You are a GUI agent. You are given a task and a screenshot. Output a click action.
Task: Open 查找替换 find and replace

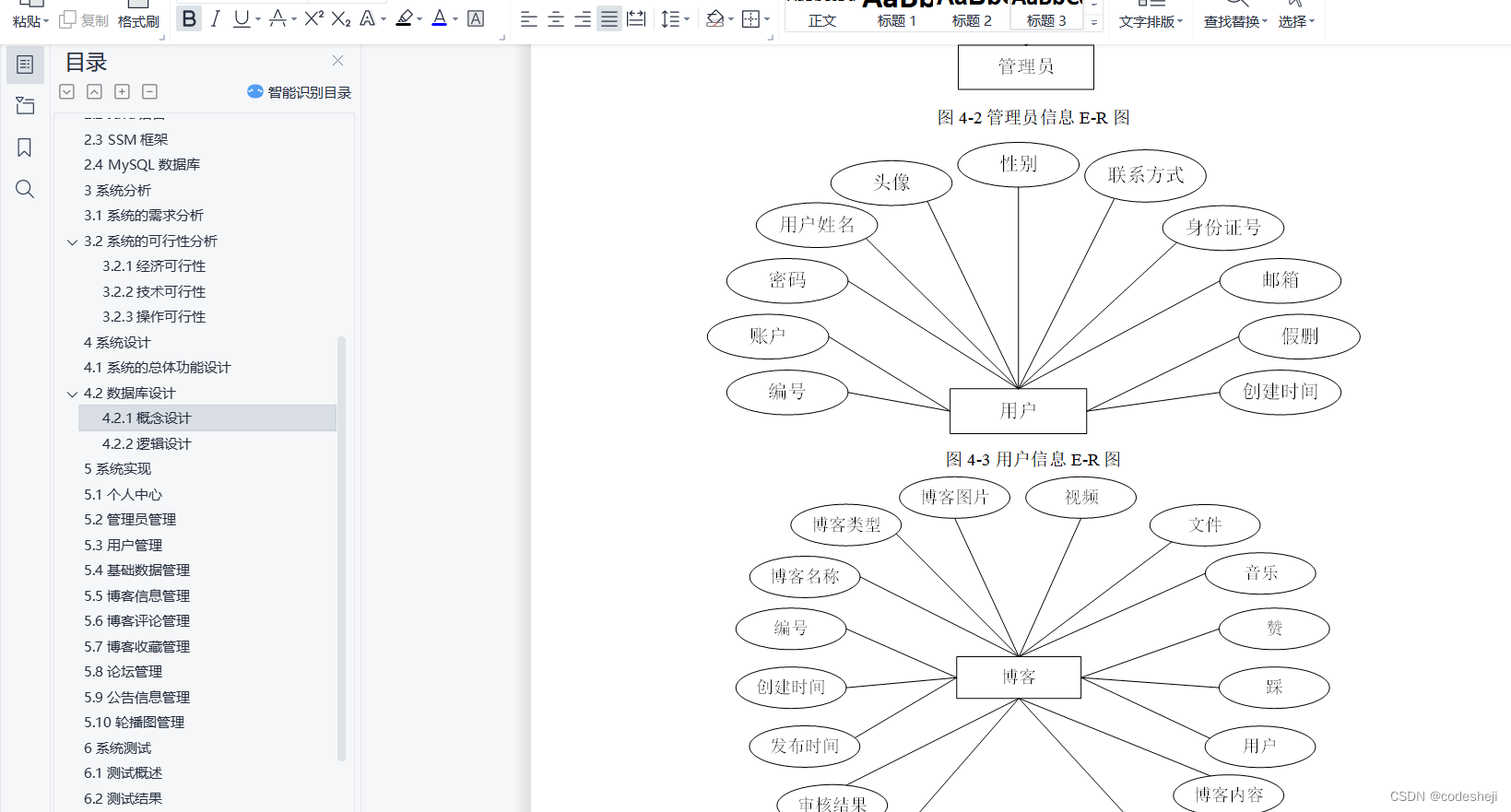[1235, 21]
